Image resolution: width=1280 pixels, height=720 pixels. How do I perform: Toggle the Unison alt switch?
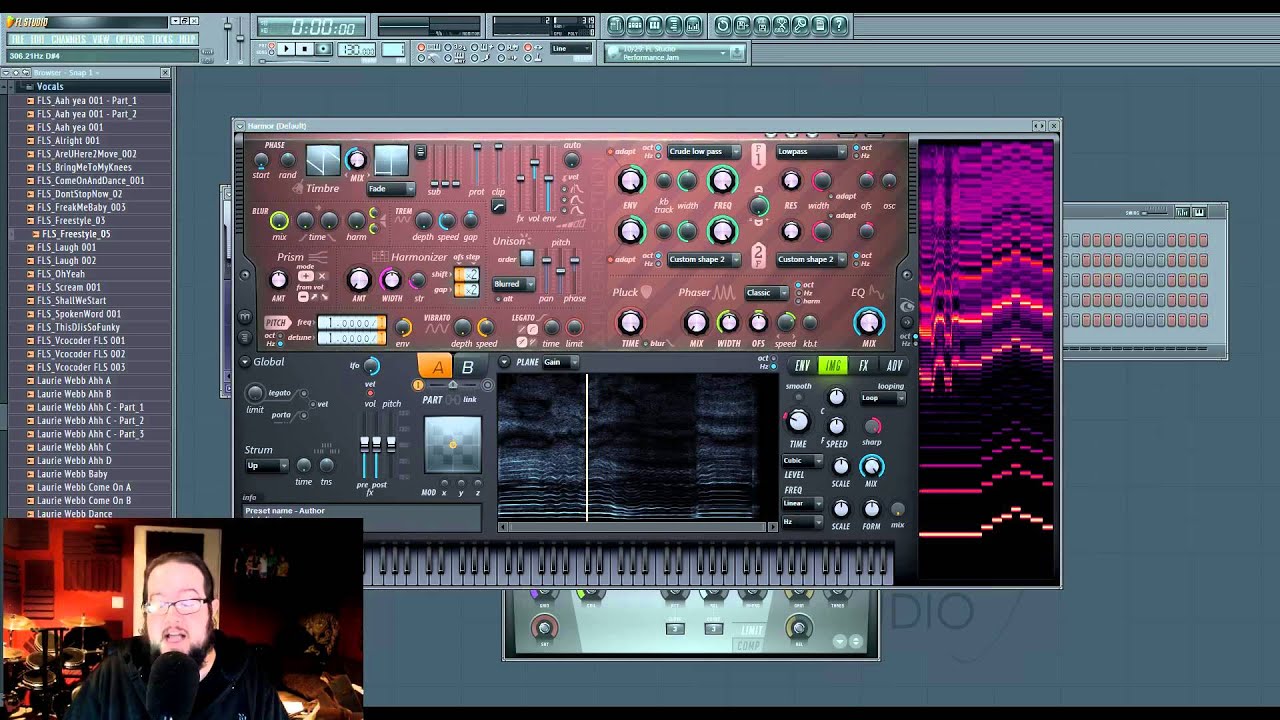coord(497,298)
